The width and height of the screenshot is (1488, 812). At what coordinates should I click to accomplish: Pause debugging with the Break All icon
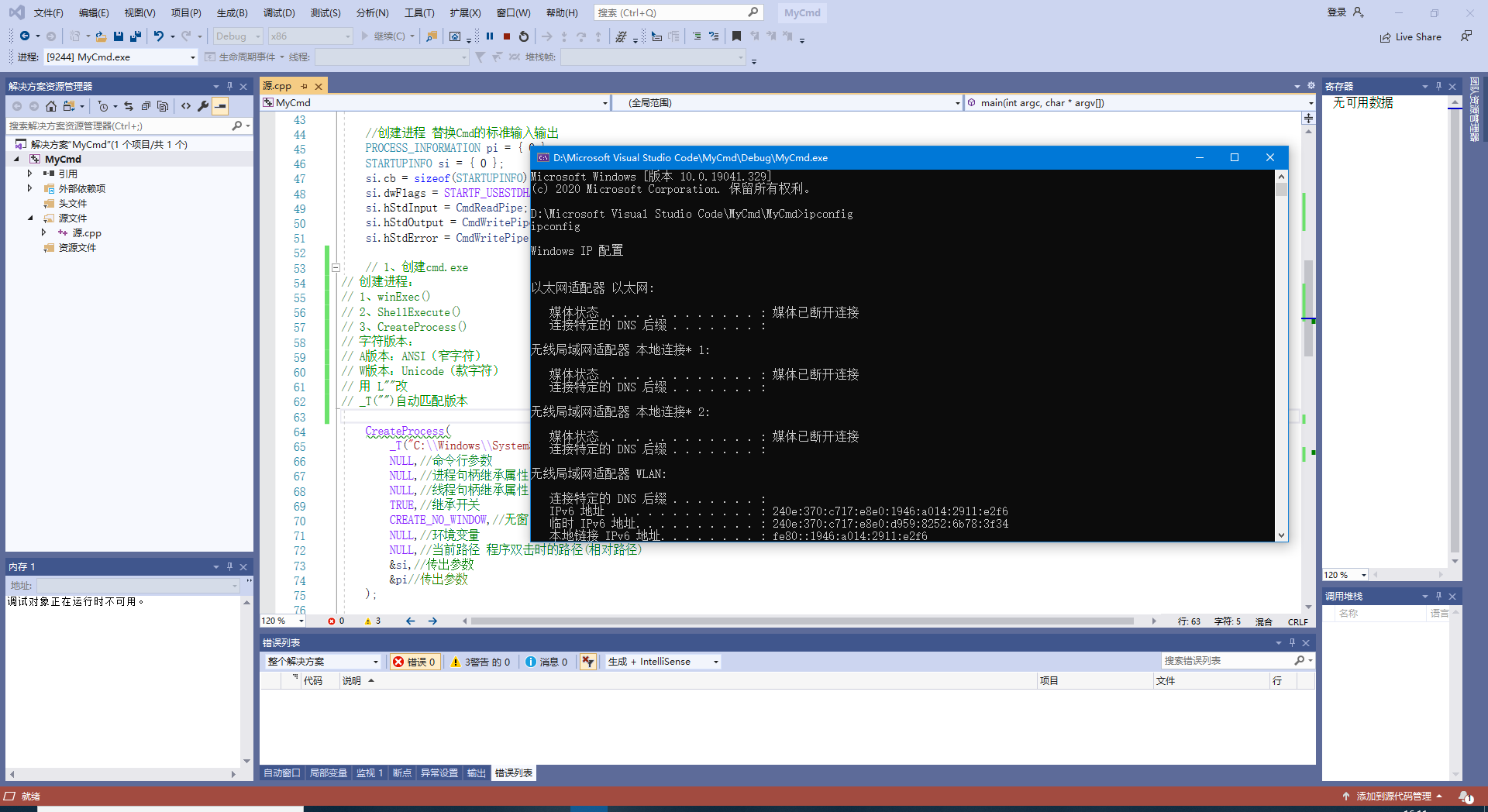[490, 36]
